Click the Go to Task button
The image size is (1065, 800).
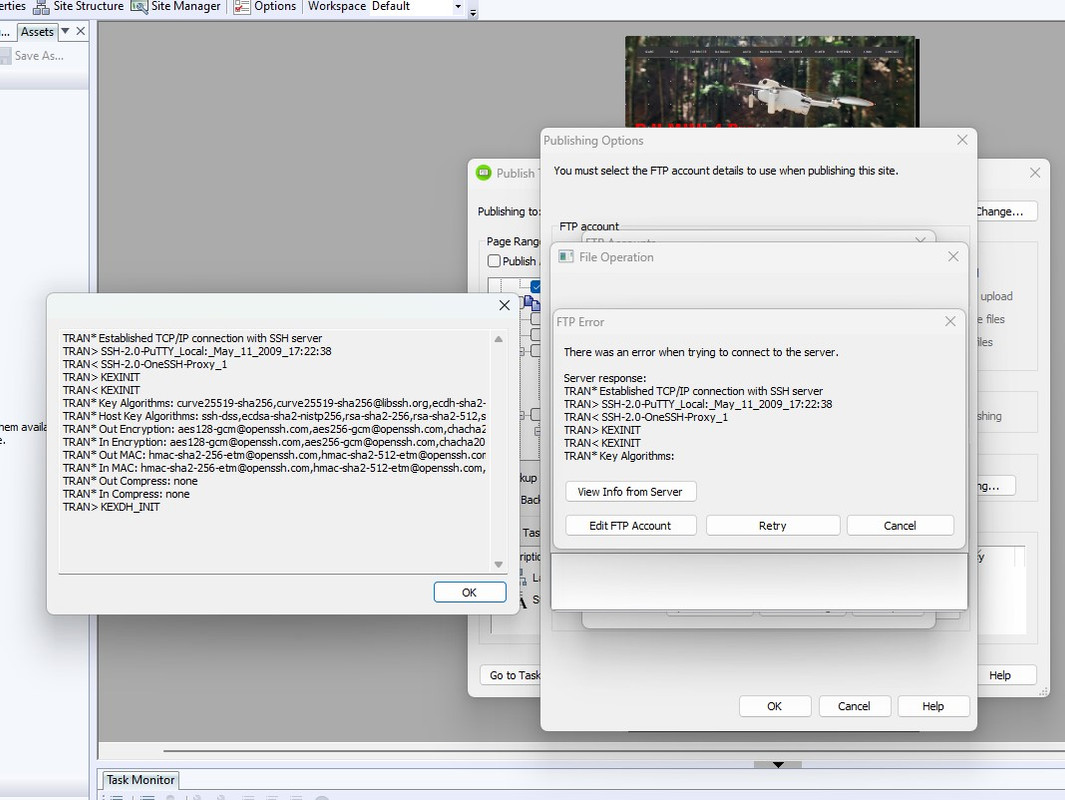point(511,675)
